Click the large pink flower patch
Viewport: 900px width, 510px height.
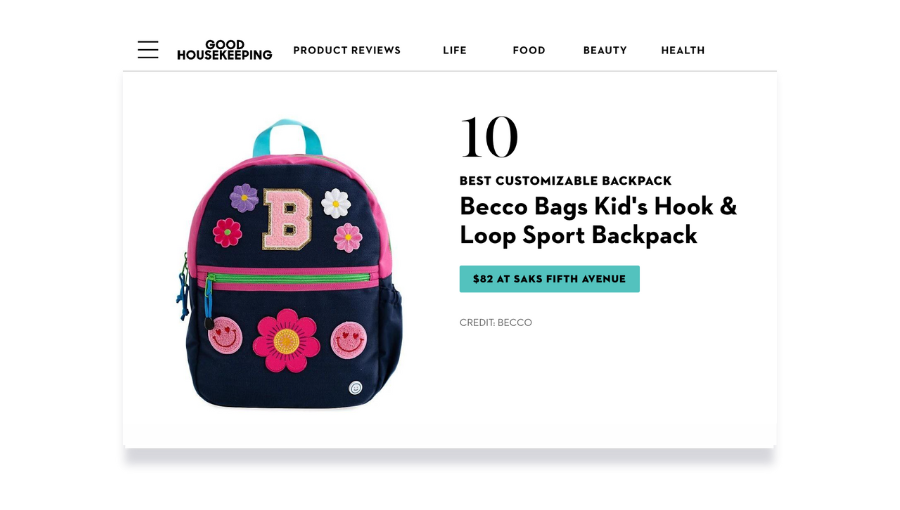(x=286, y=341)
